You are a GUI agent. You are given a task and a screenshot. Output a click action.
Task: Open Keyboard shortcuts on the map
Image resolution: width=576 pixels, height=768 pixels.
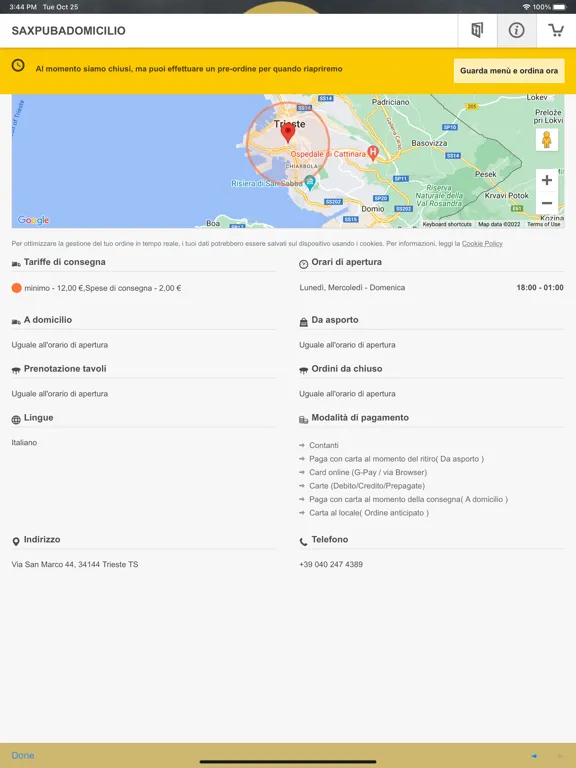coord(447,224)
